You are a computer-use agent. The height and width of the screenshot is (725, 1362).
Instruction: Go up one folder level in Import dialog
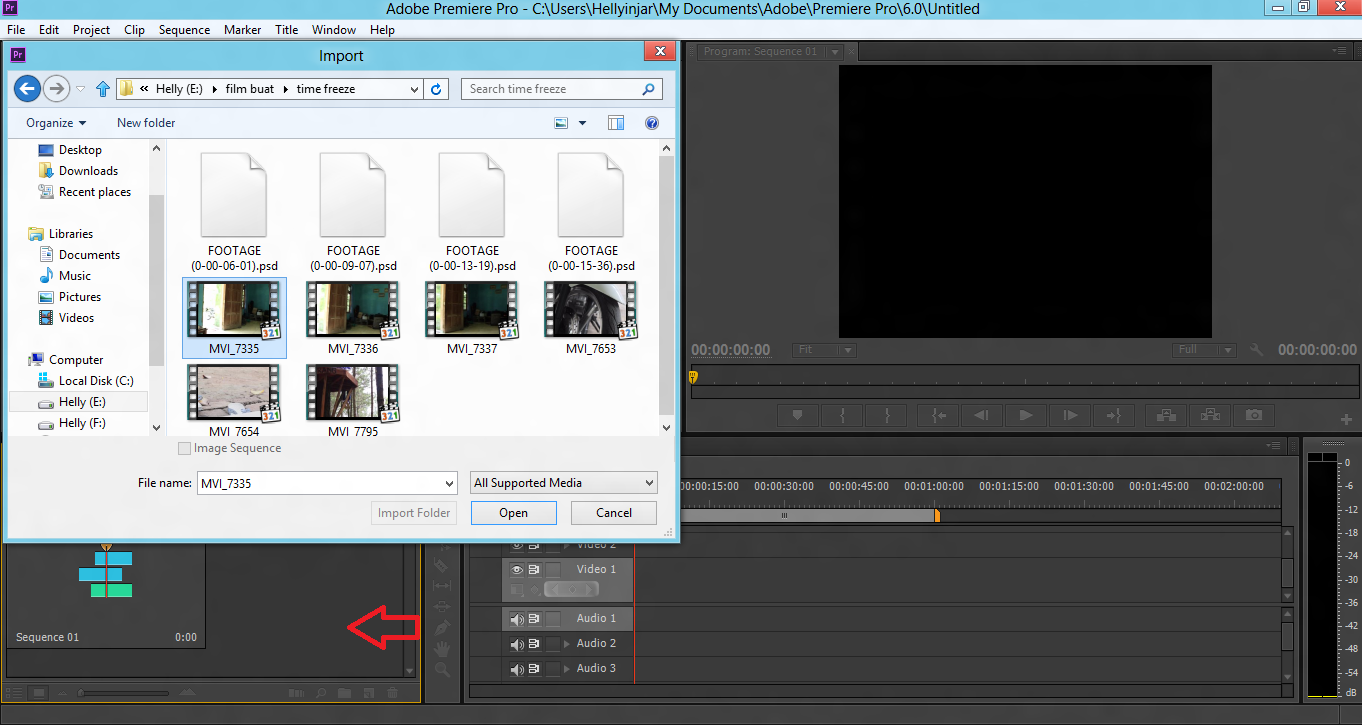102,89
